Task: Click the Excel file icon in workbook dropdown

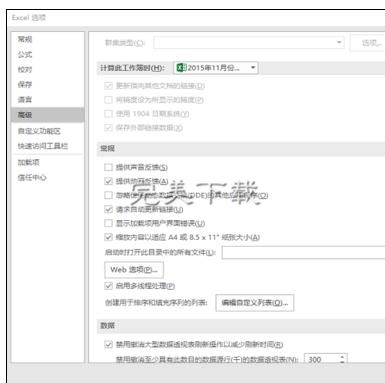Action: click(181, 68)
